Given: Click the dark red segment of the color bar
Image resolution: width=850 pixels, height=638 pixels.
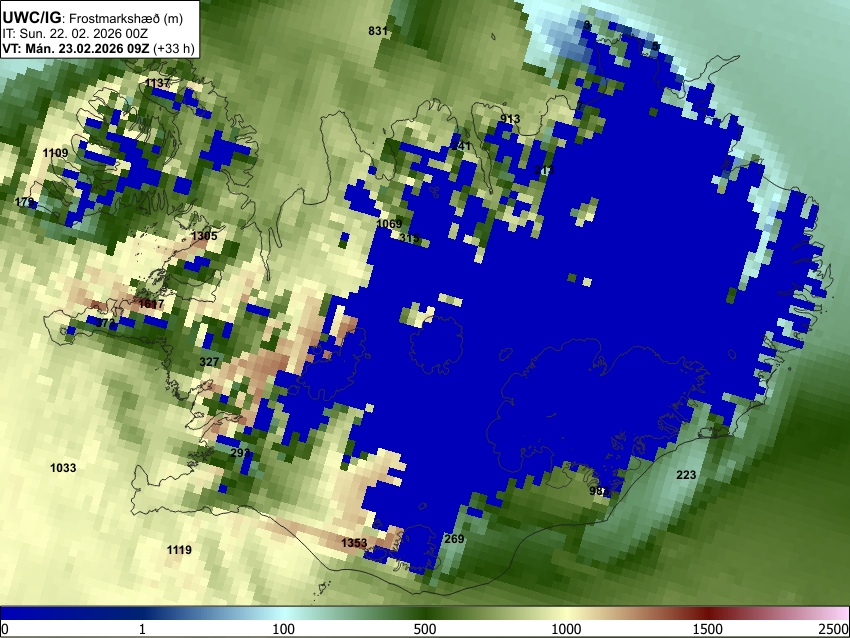Looking at the screenshot, I should click(x=708, y=614).
